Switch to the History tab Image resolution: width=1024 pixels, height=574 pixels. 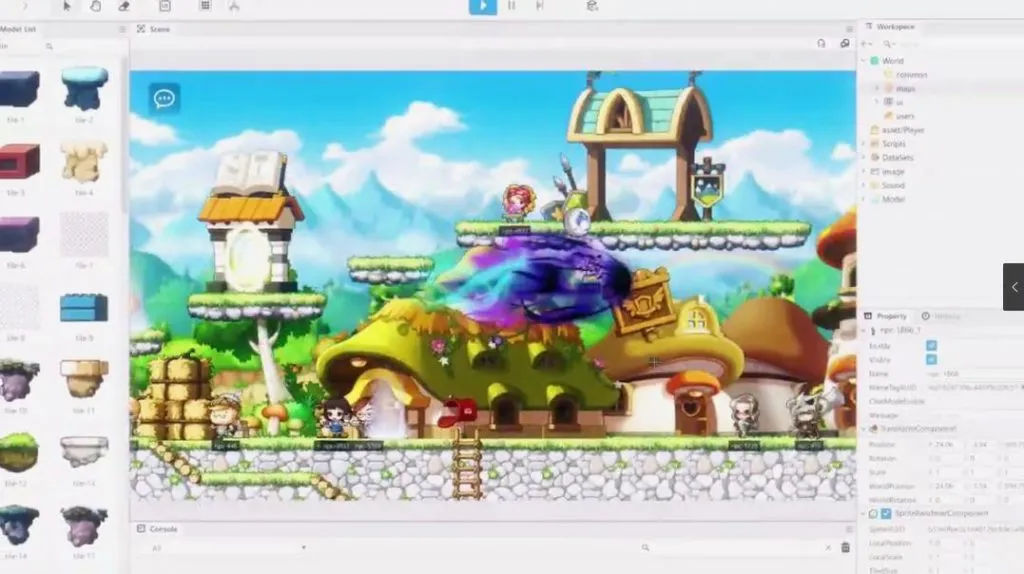point(942,316)
